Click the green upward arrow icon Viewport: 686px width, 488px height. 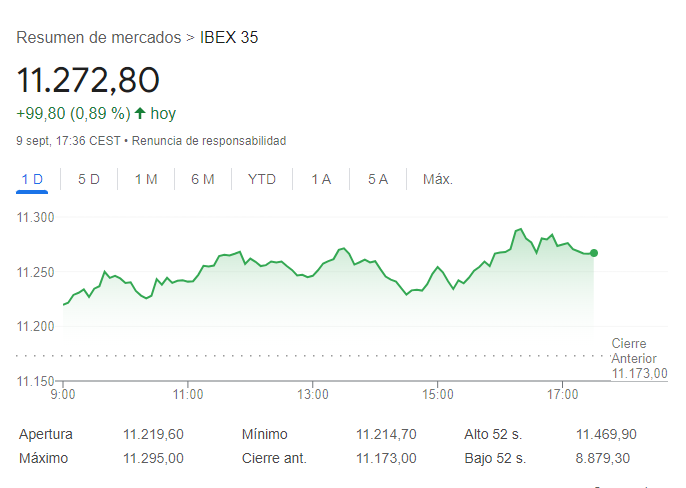140,114
